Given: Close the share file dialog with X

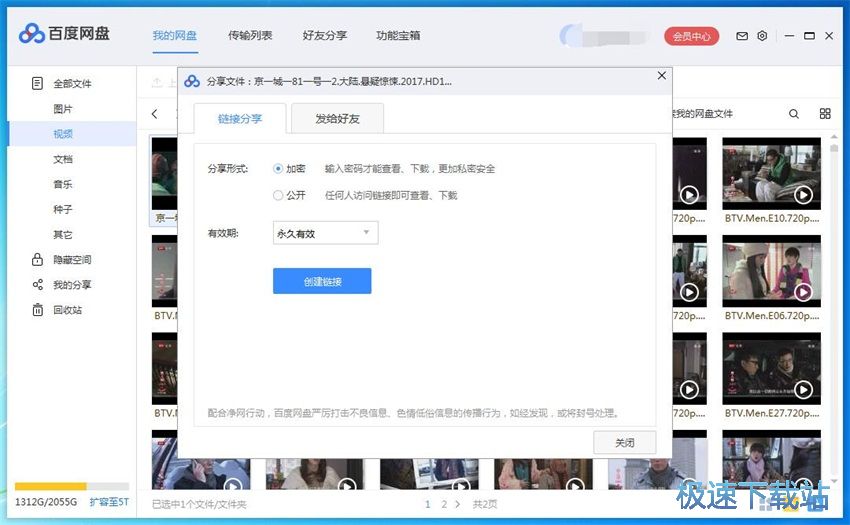Looking at the screenshot, I should (x=661, y=75).
